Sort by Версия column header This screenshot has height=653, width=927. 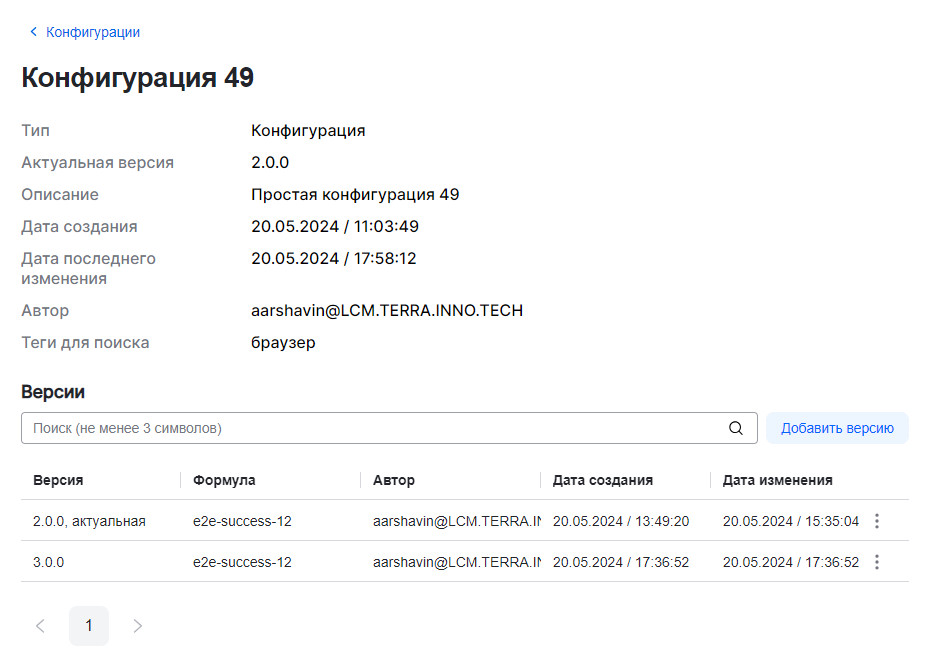(58, 480)
